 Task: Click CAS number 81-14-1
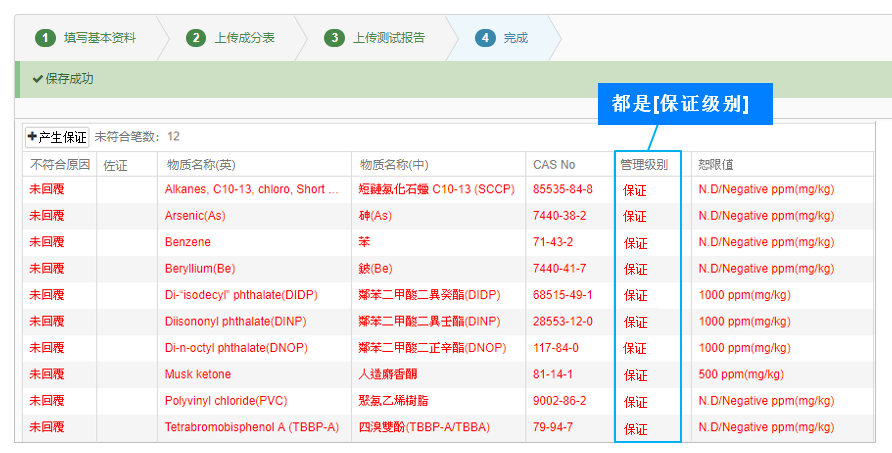pyautogui.click(x=552, y=374)
